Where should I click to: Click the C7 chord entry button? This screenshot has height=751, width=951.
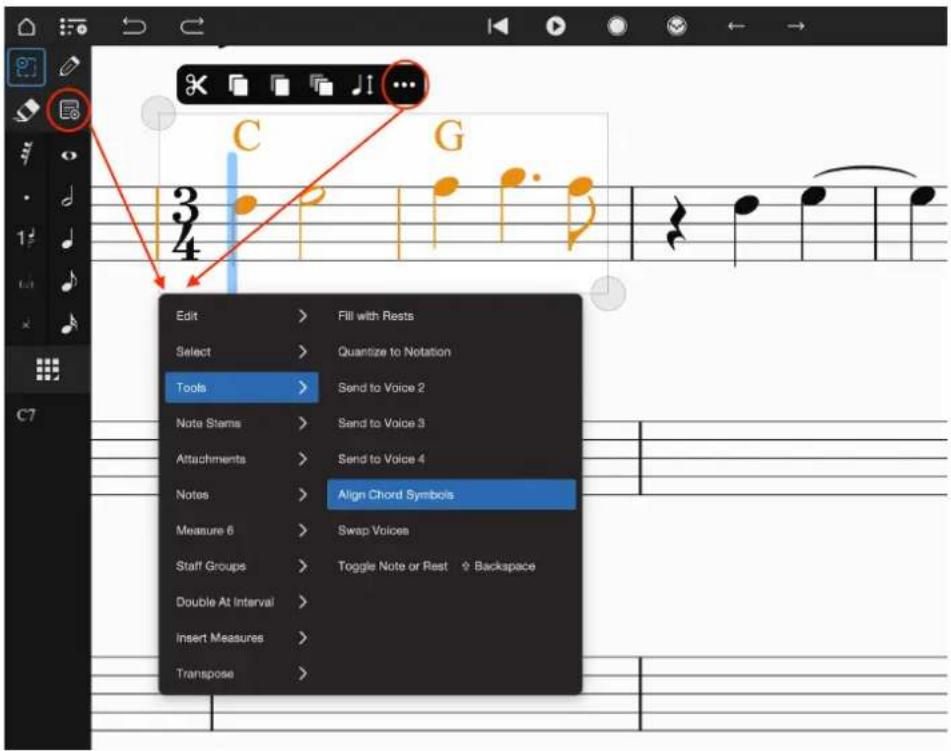pyautogui.click(x=26, y=416)
